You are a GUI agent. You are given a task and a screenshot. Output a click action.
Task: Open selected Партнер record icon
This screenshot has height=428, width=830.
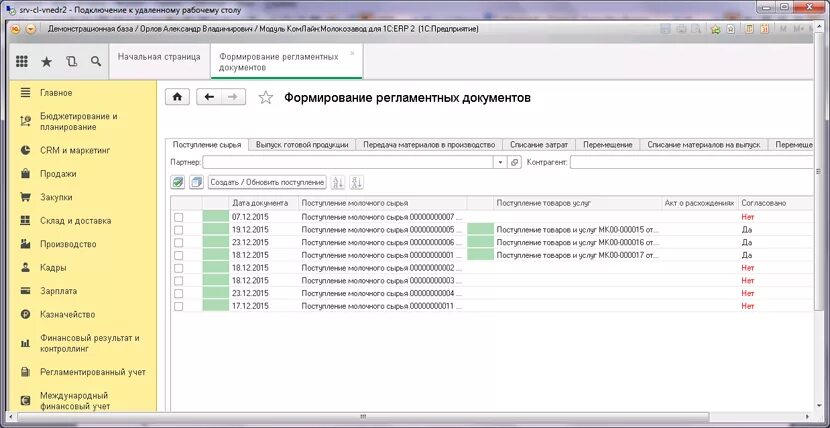tap(515, 162)
